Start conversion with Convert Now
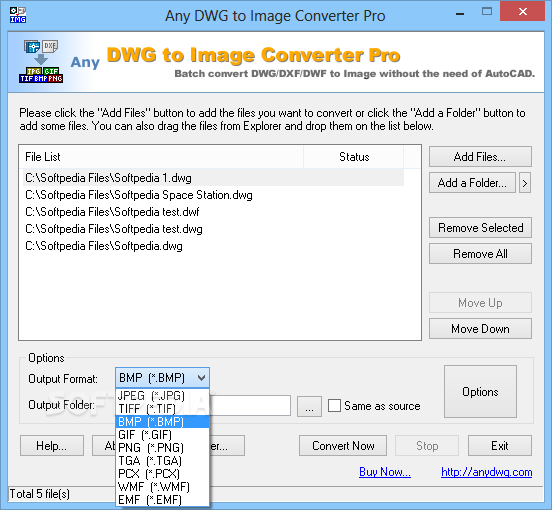 (x=343, y=446)
